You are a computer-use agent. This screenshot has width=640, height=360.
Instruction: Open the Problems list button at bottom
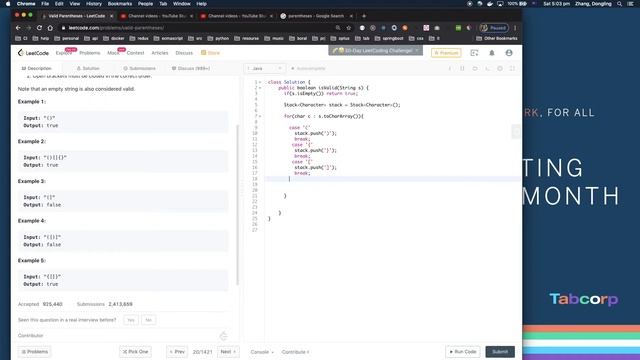(35, 352)
